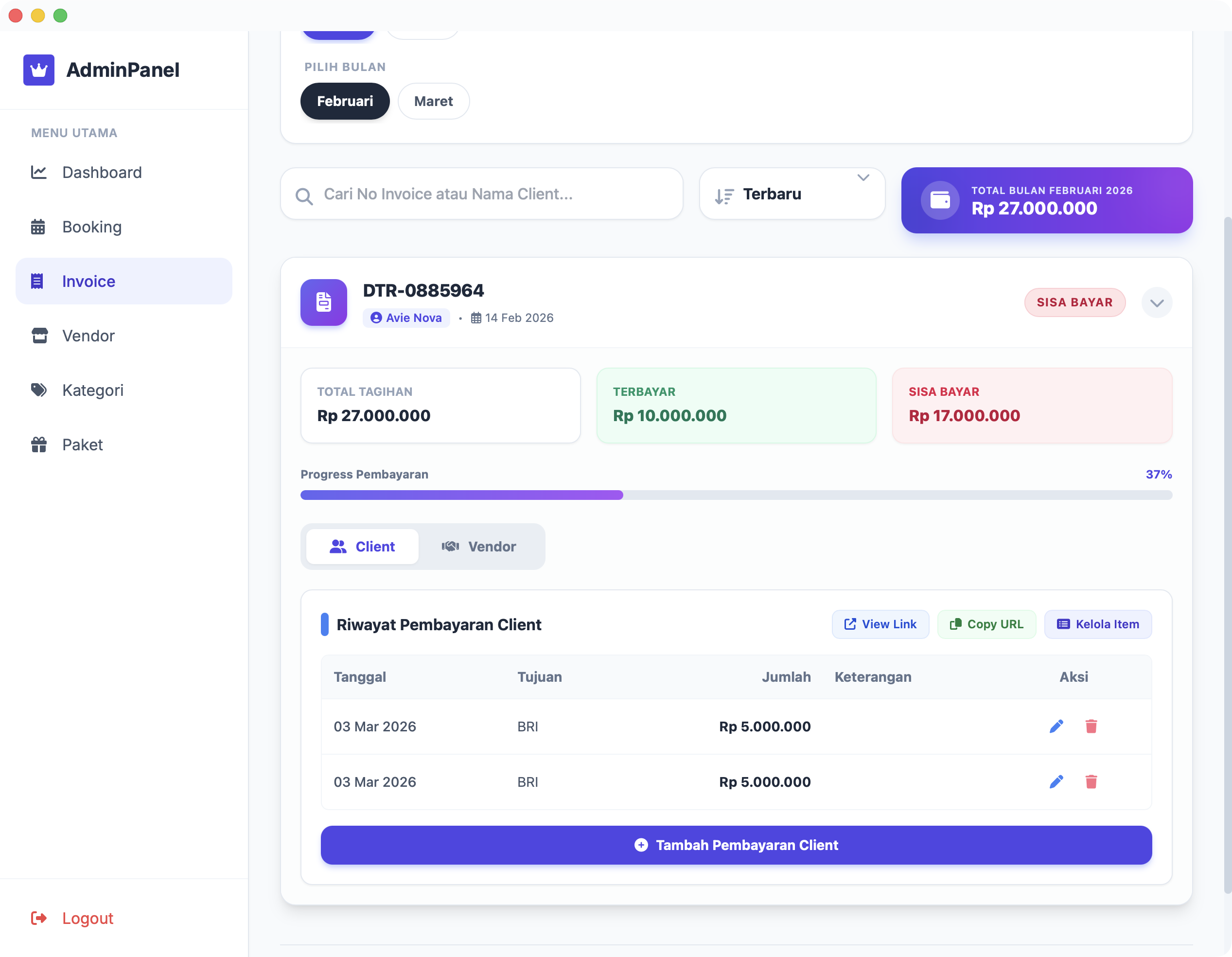The height and width of the screenshot is (957, 1232).
Task: Open the Terbaru sort dropdown
Action: coord(792,194)
